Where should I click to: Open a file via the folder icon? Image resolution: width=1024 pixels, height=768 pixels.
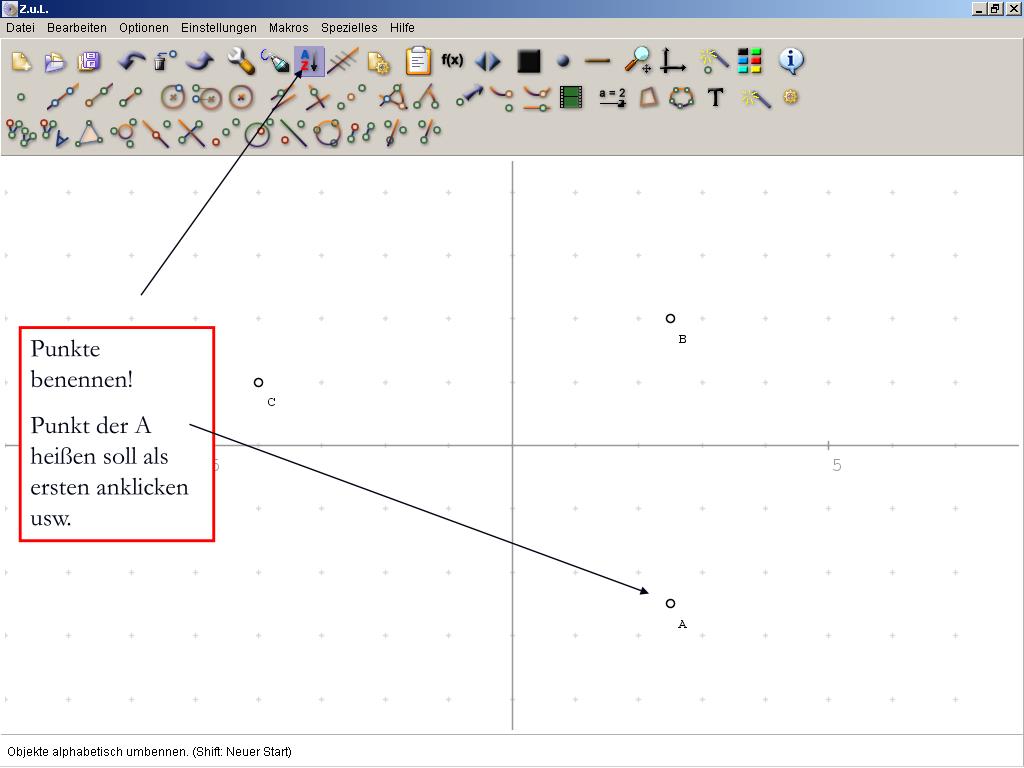pos(56,61)
